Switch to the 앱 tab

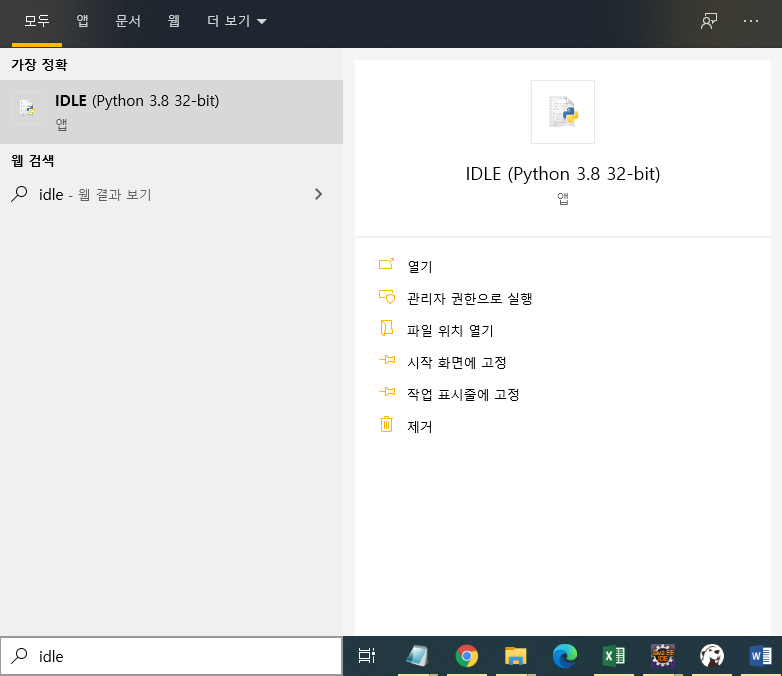tap(82, 21)
